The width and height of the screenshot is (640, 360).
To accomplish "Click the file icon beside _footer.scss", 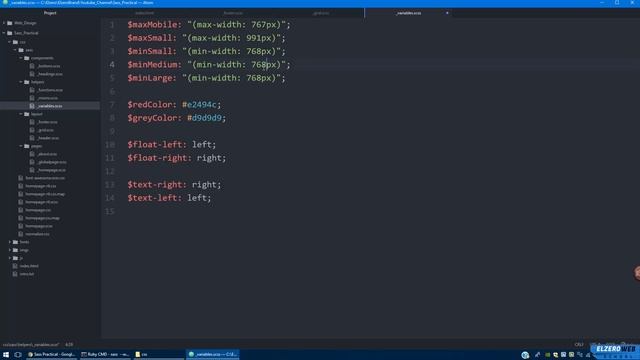I will [x=32, y=122].
